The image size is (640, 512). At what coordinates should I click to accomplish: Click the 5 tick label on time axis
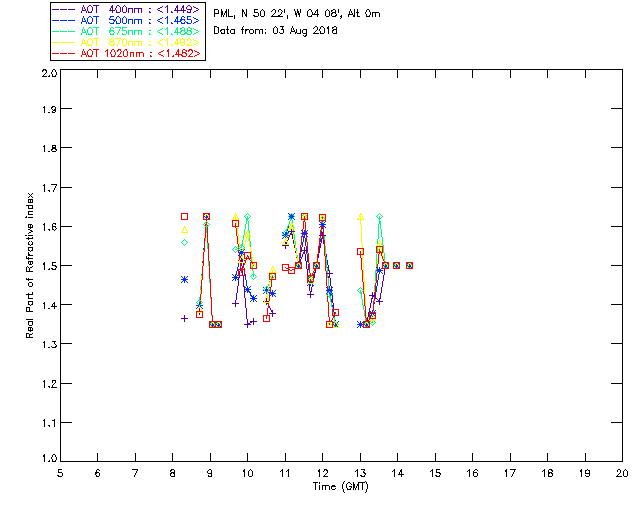pos(60,473)
